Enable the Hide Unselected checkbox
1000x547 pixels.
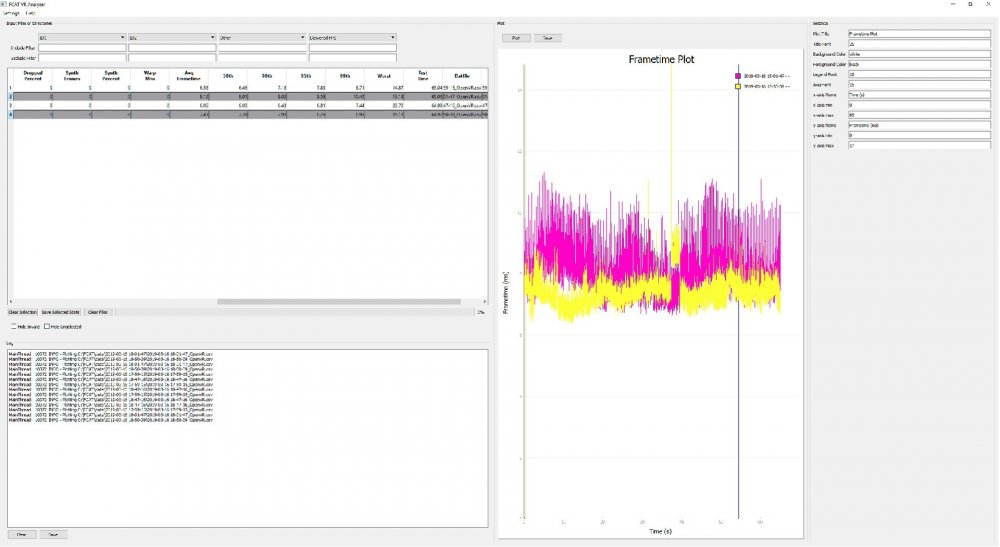coord(46,326)
